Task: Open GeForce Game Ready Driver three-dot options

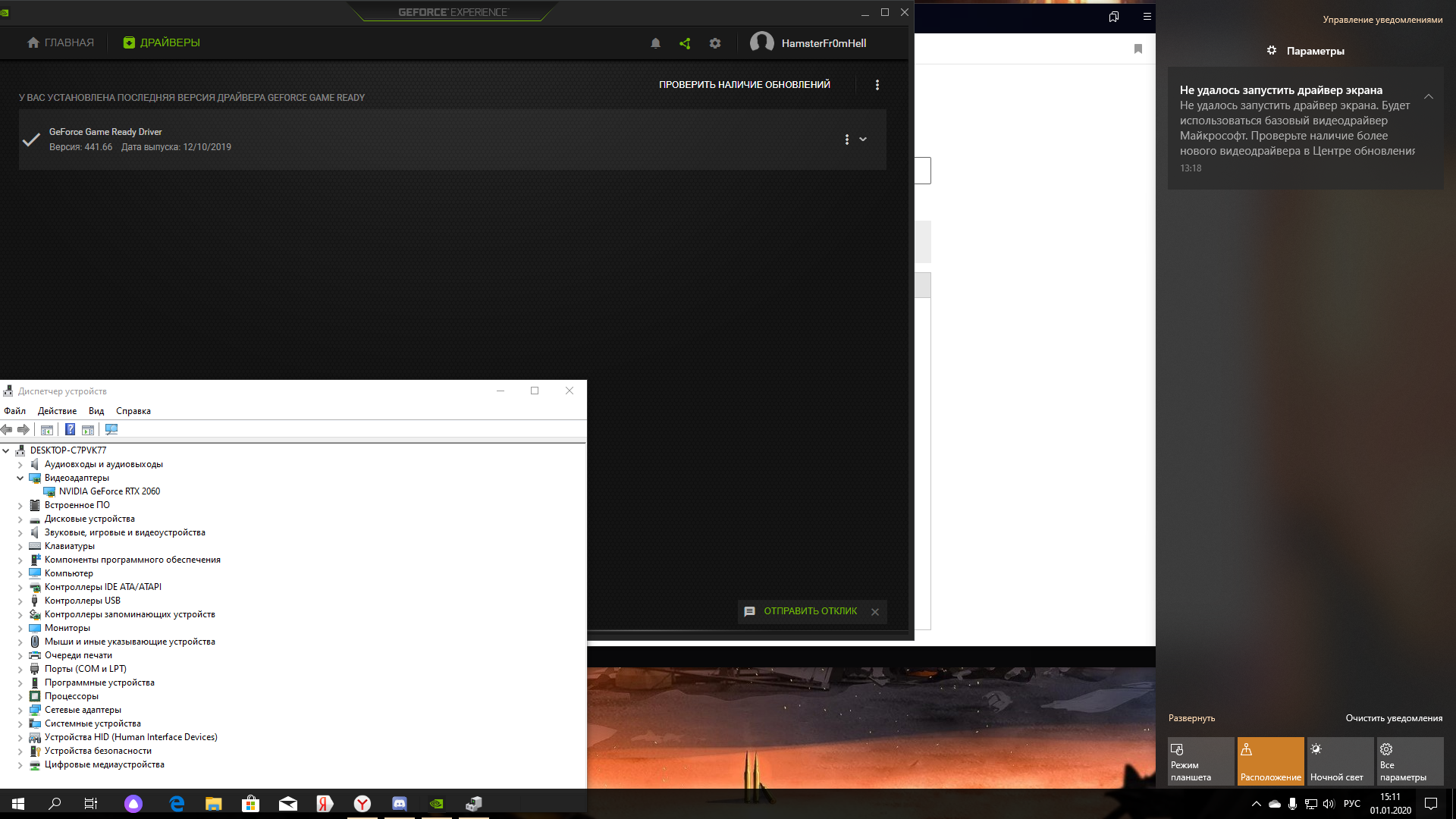Action: pyautogui.click(x=847, y=140)
